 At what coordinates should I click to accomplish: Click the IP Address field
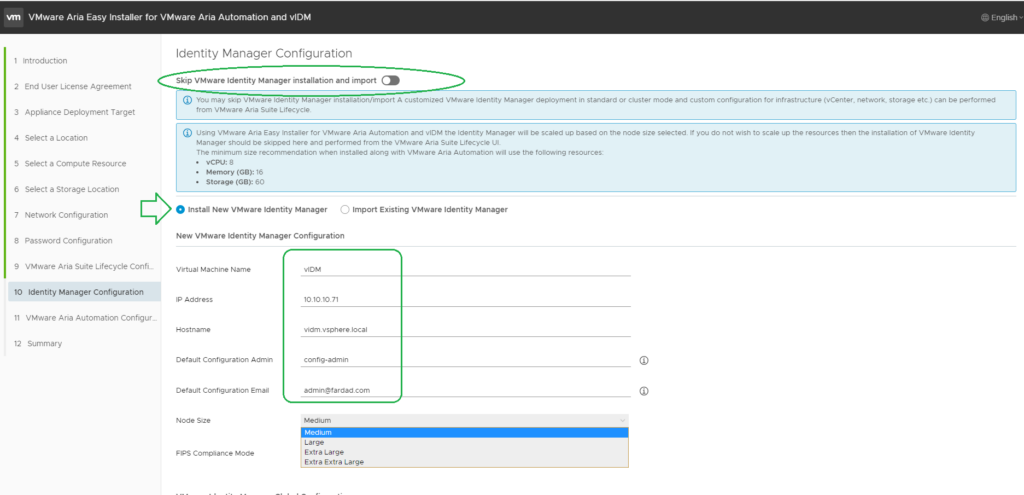pos(465,299)
